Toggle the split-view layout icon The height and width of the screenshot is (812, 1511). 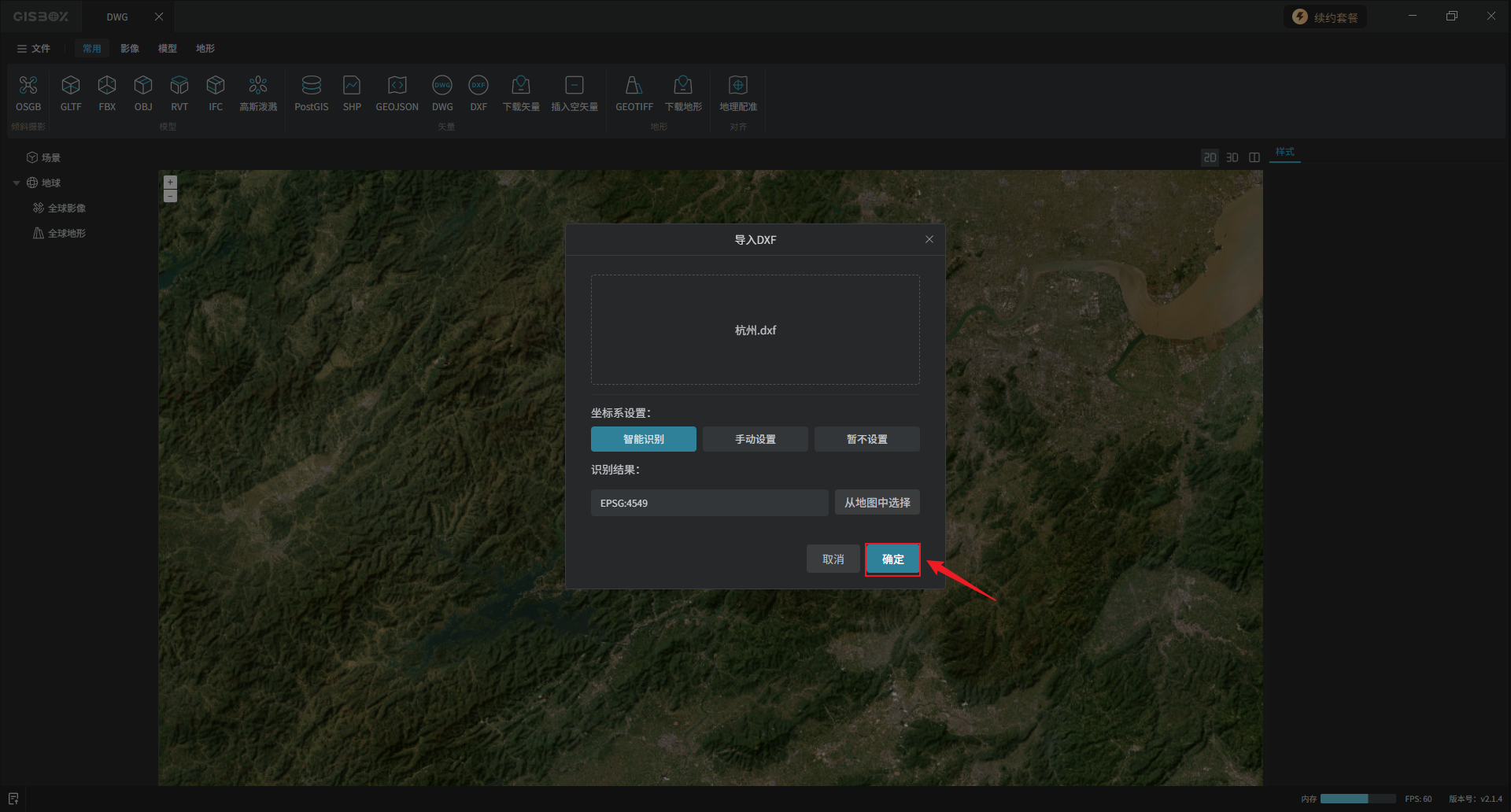click(x=1254, y=157)
